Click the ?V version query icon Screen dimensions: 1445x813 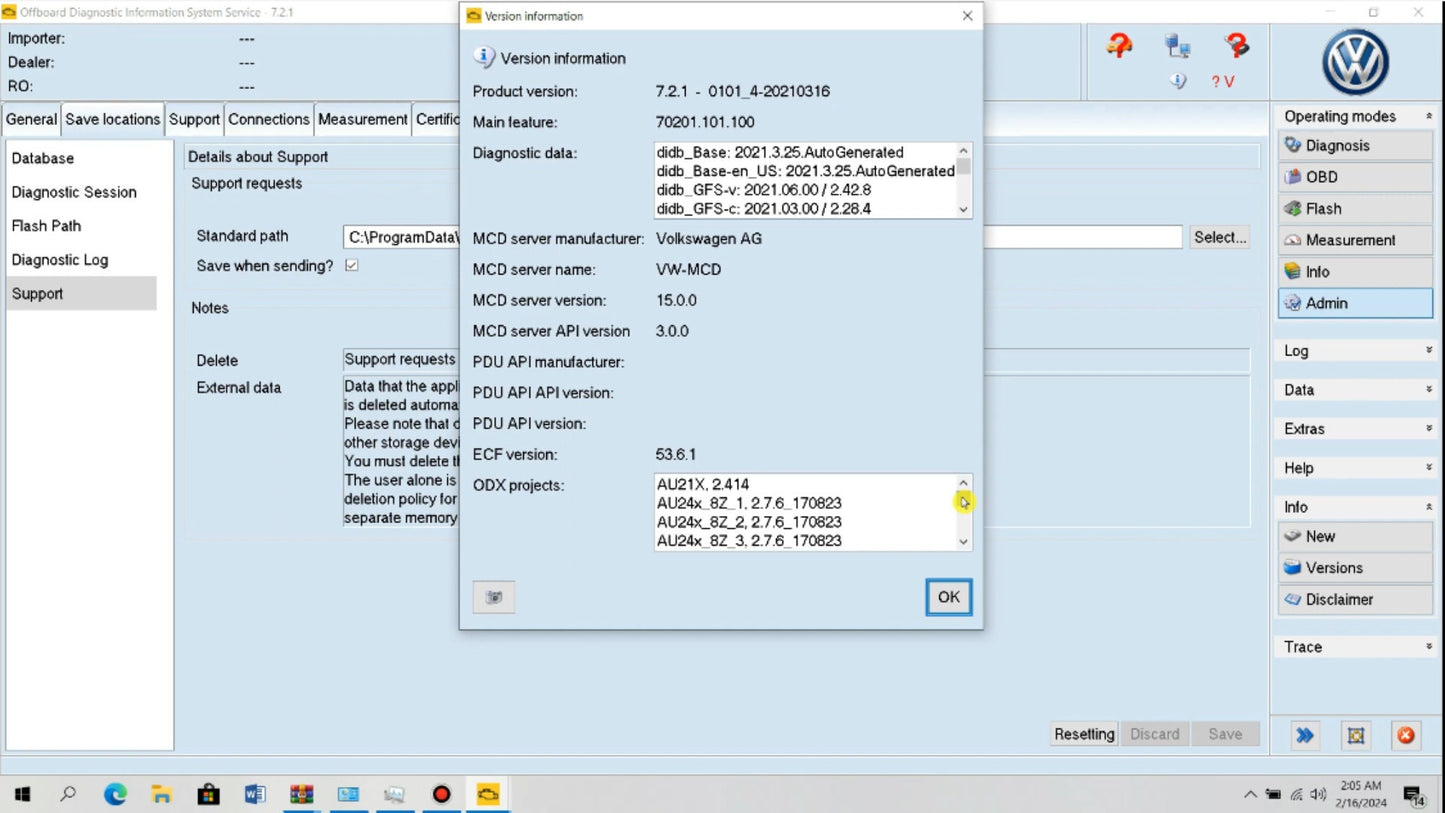coord(1221,81)
